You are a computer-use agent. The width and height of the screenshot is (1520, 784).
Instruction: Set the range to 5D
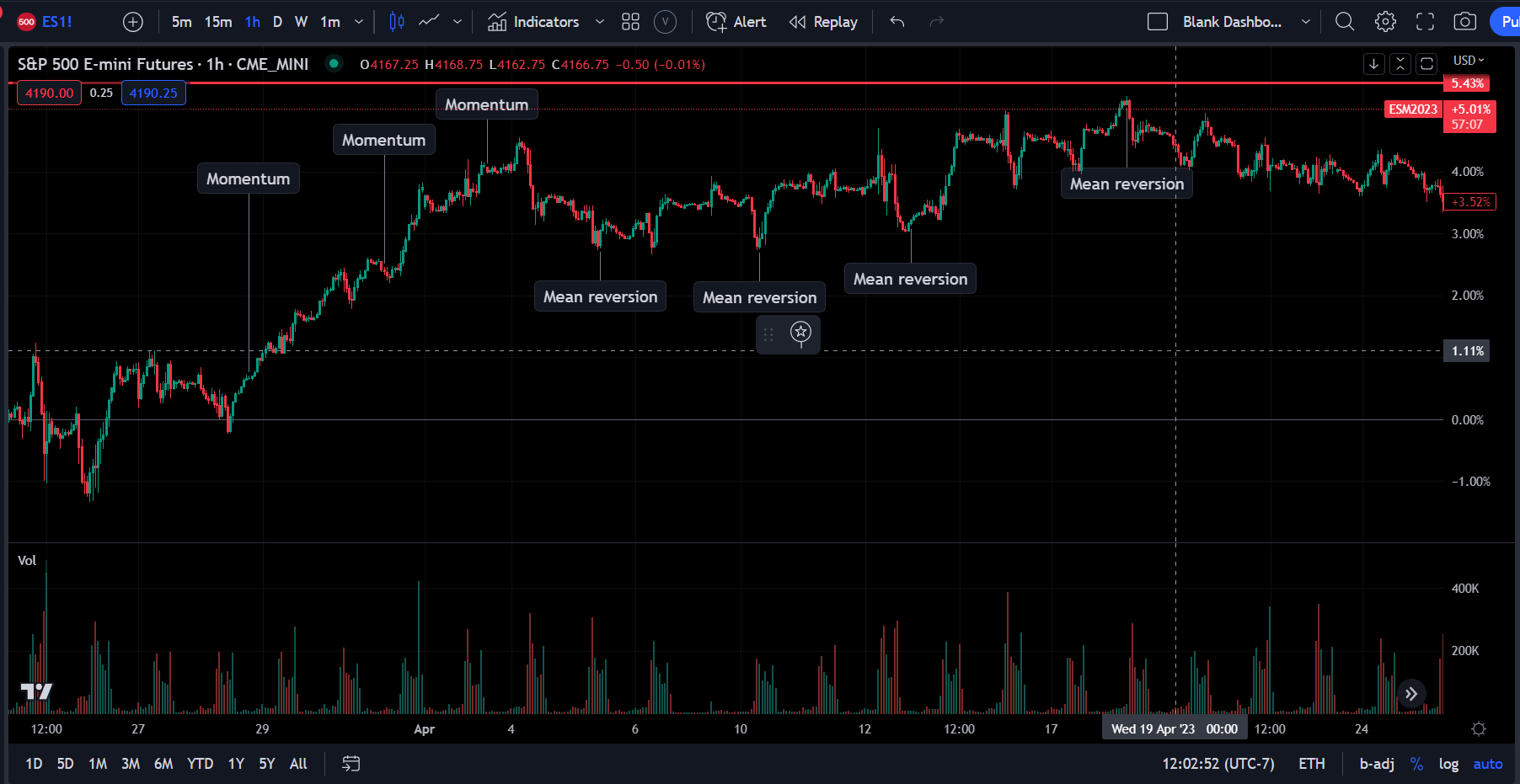click(x=65, y=764)
